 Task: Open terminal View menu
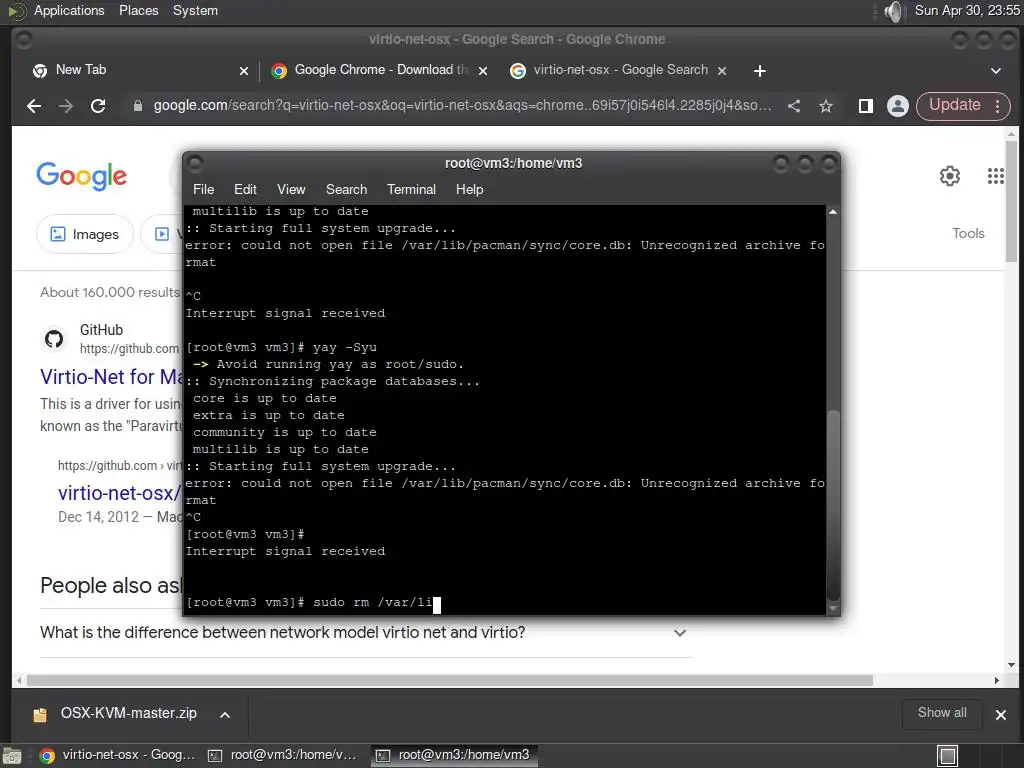coord(291,189)
